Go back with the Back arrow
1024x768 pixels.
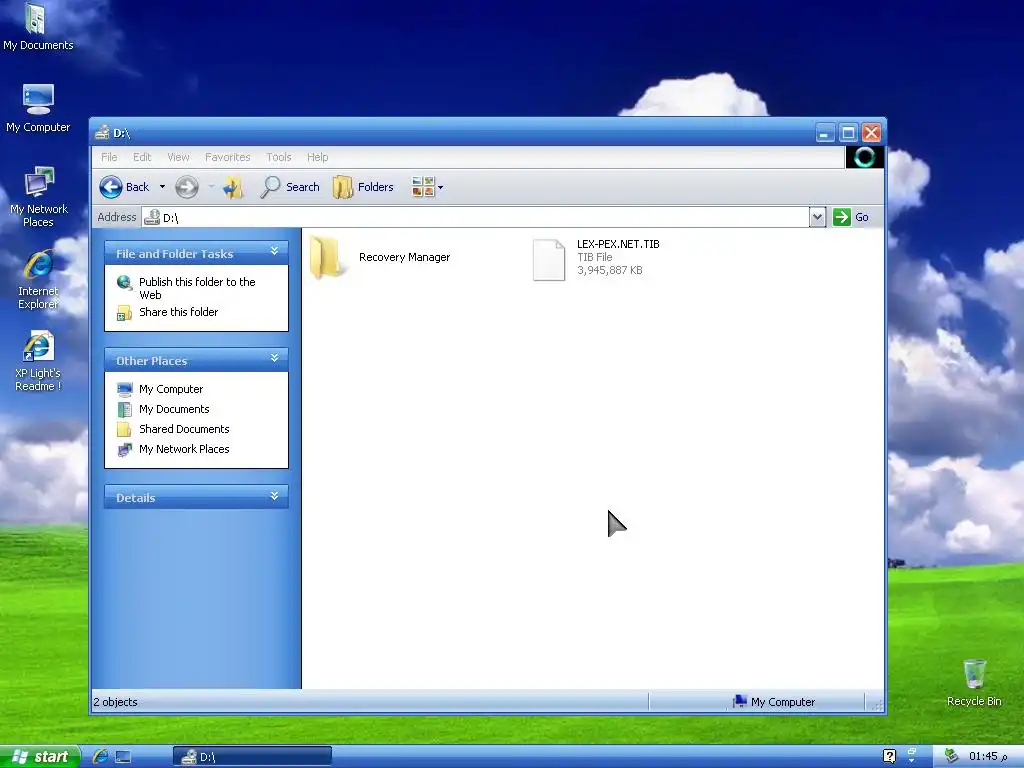(124, 187)
